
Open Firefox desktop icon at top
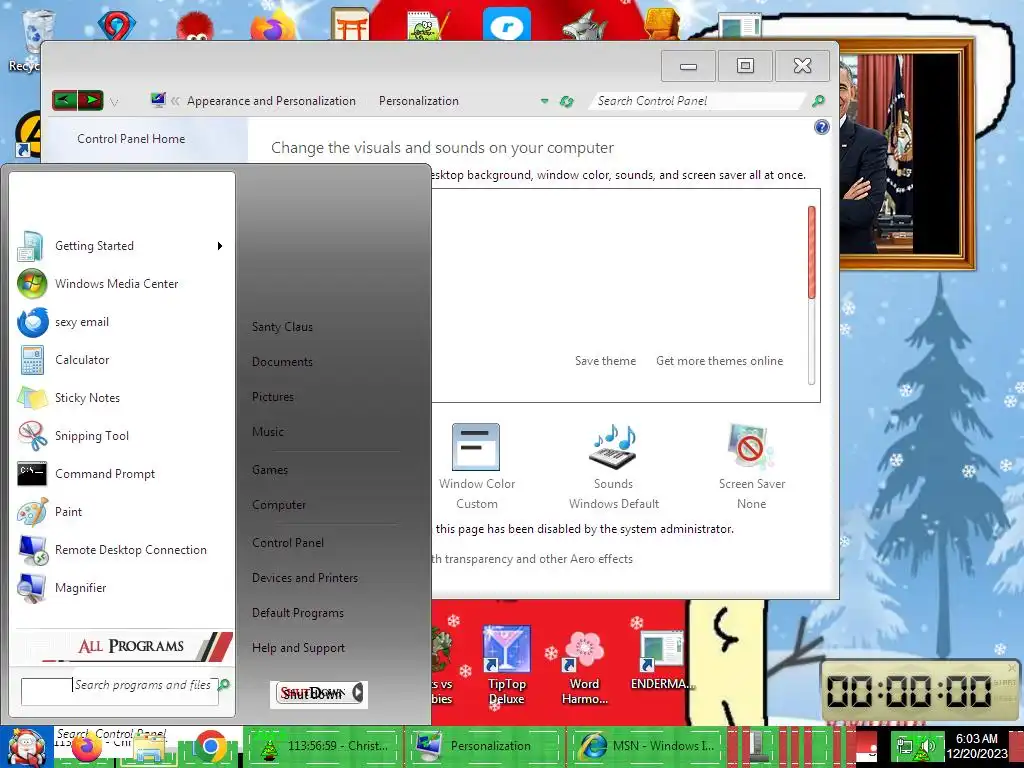pyautogui.click(x=274, y=25)
